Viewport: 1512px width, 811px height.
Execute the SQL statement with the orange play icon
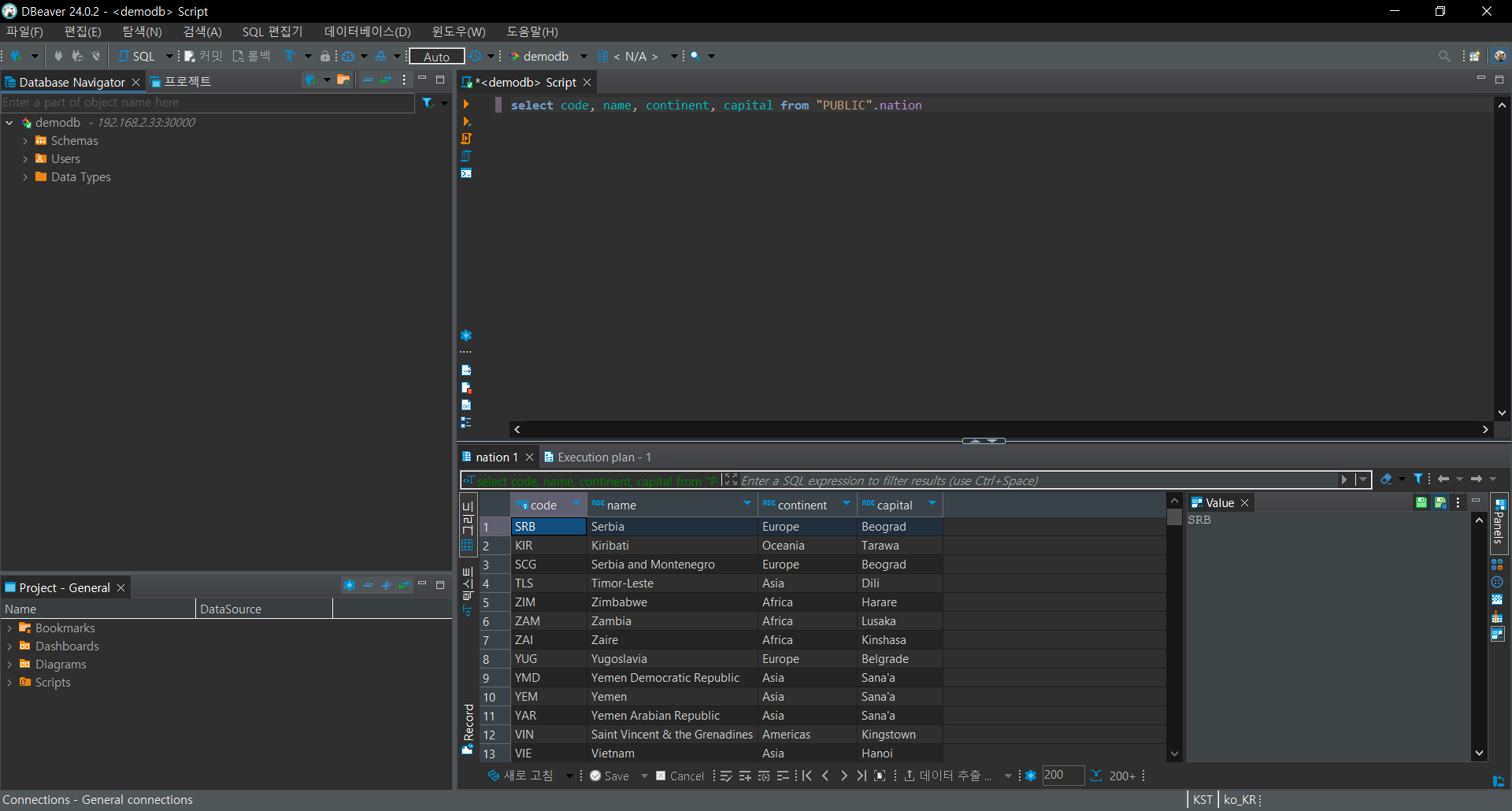pyautogui.click(x=467, y=104)
